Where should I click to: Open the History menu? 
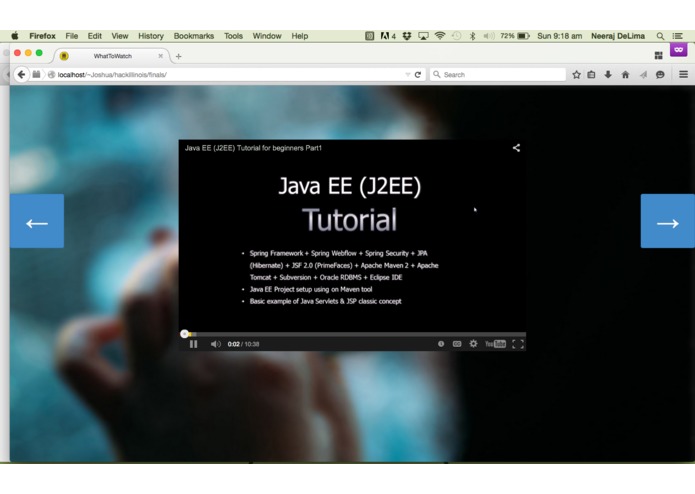[151, 36]
